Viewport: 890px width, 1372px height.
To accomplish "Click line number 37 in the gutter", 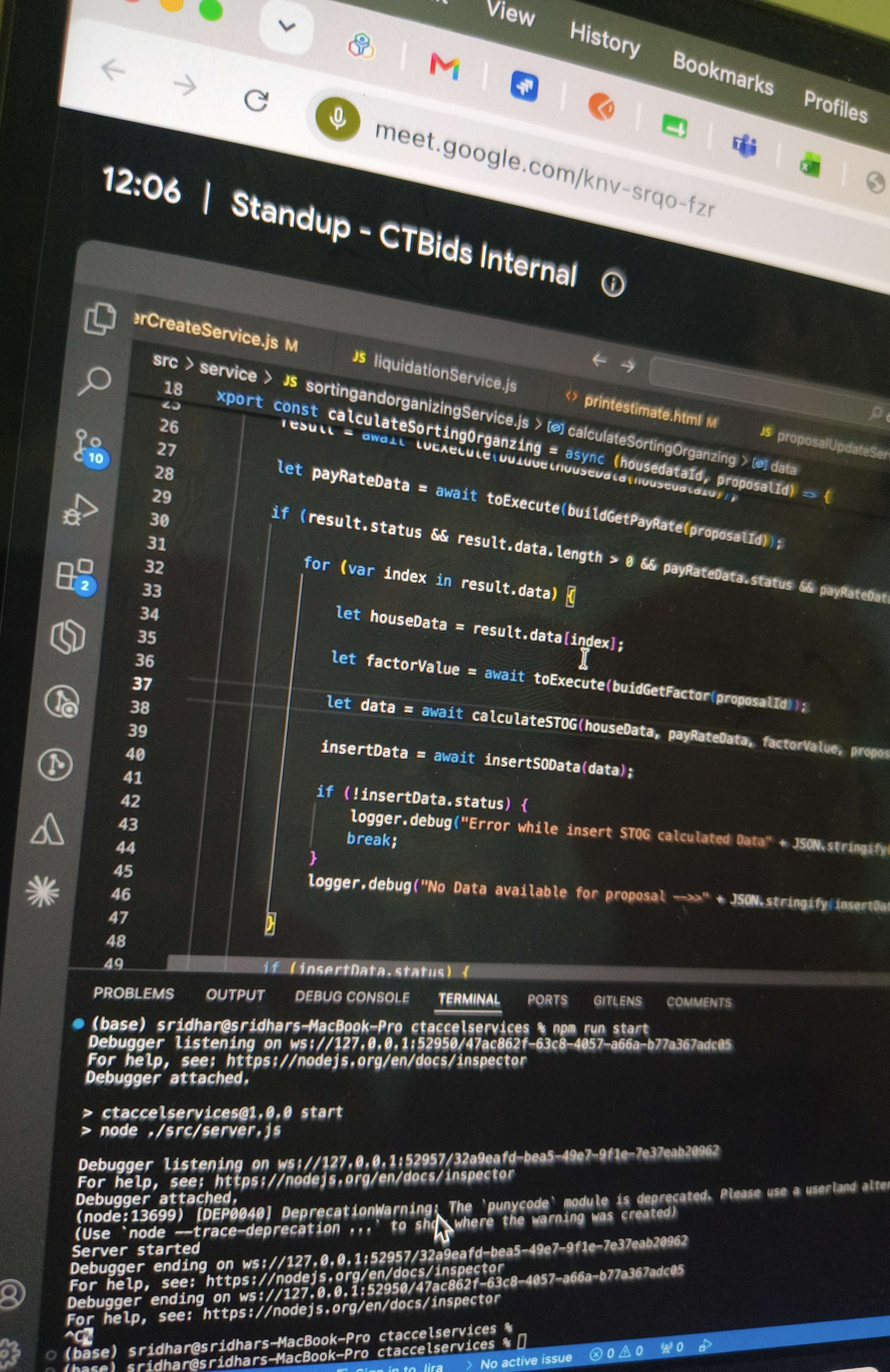I will (142, 684).
